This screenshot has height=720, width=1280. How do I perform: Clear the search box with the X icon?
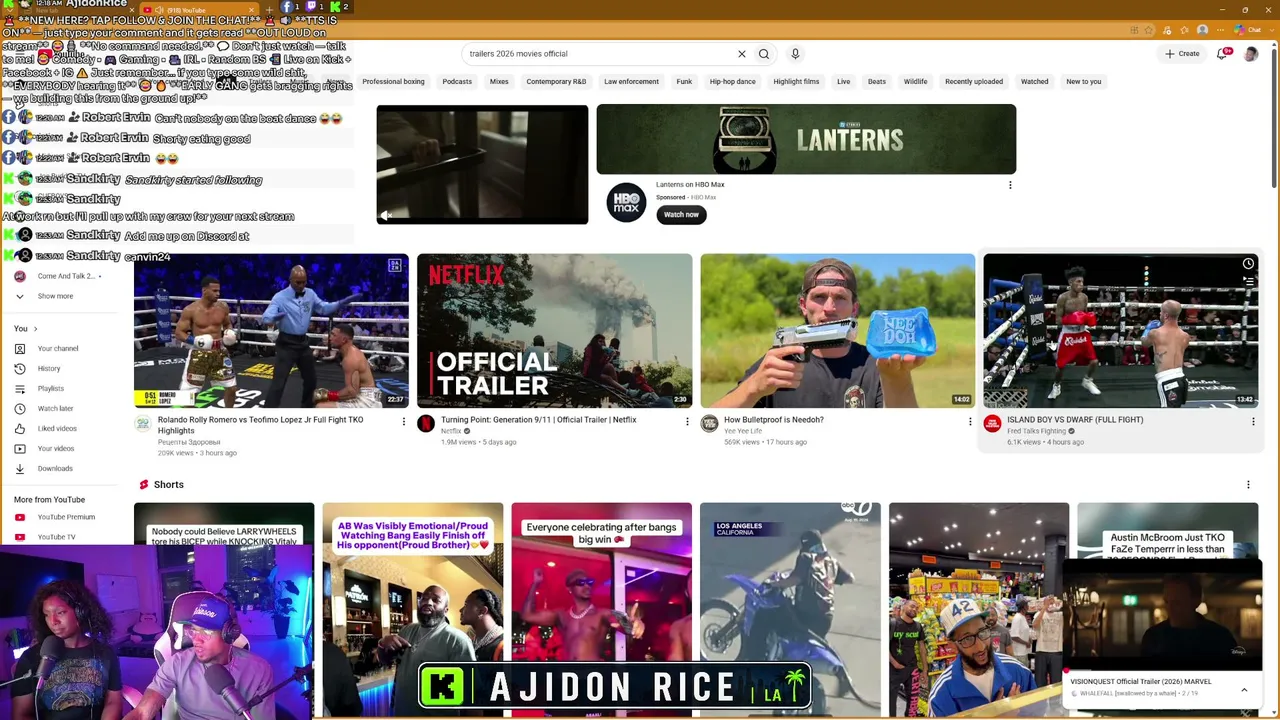click(742, 54)
